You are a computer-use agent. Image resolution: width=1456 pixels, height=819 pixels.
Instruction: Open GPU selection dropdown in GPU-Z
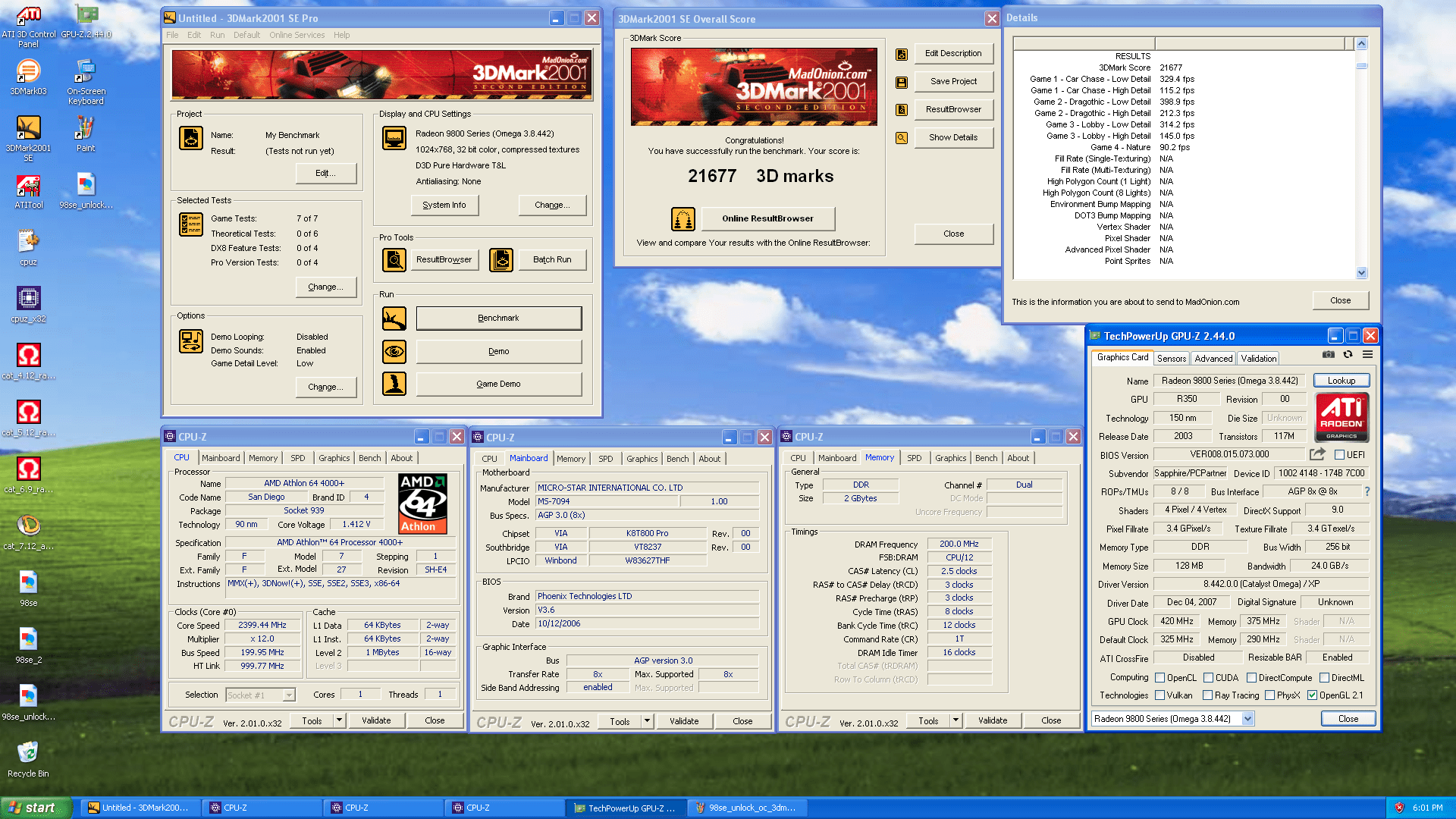pos(1247,719)
